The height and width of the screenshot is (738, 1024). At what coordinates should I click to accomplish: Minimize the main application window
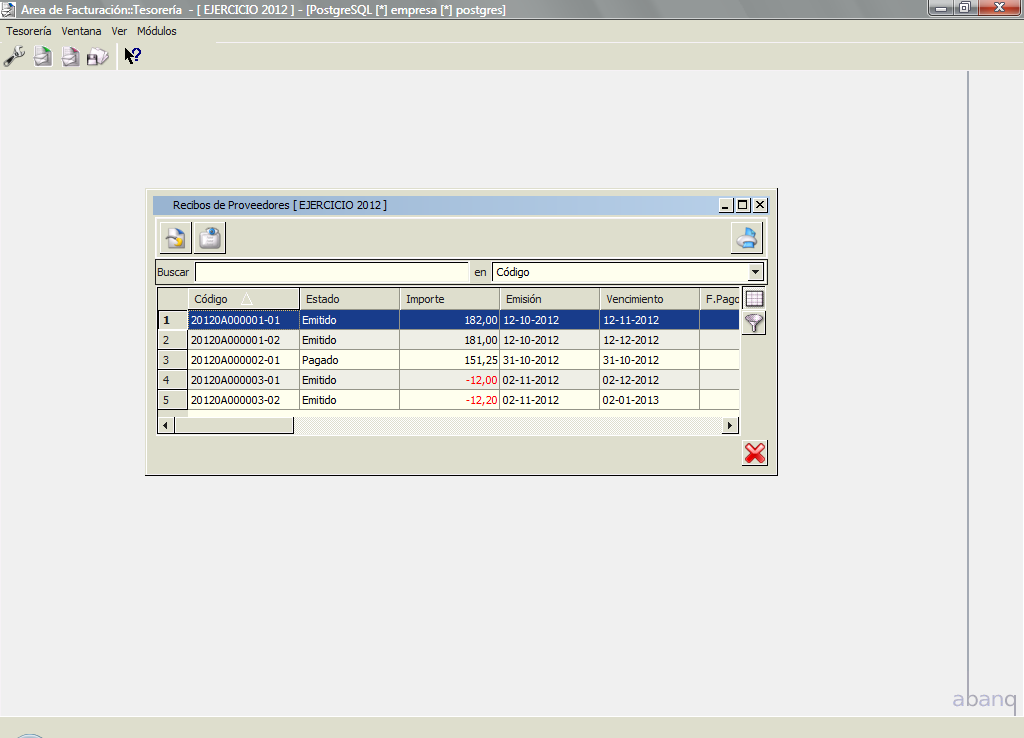point(941,8)
